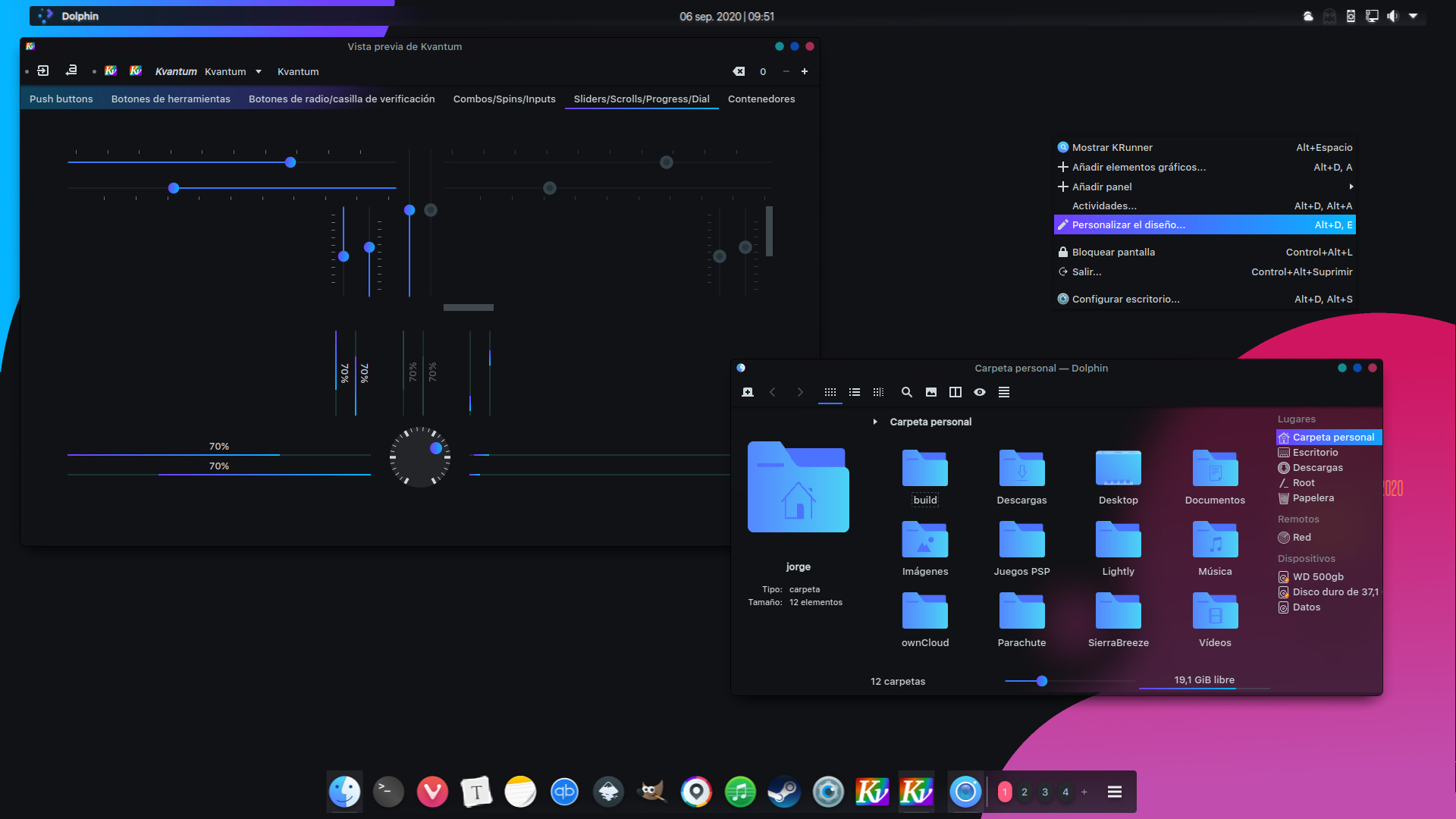Switch to Push buttons tab

point(61,99)
